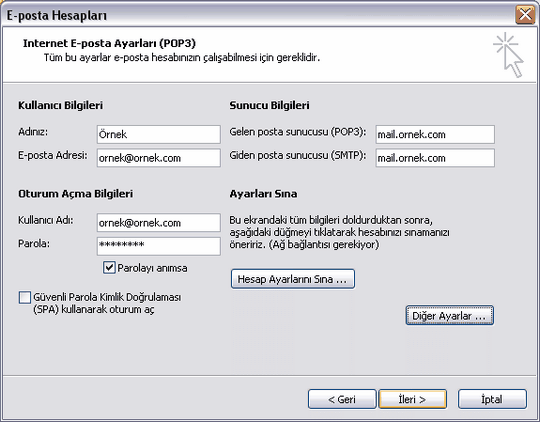Screen dimensions: 540x422
Task: Click the wizard cursor icon in header
Action: coord(508,55)
